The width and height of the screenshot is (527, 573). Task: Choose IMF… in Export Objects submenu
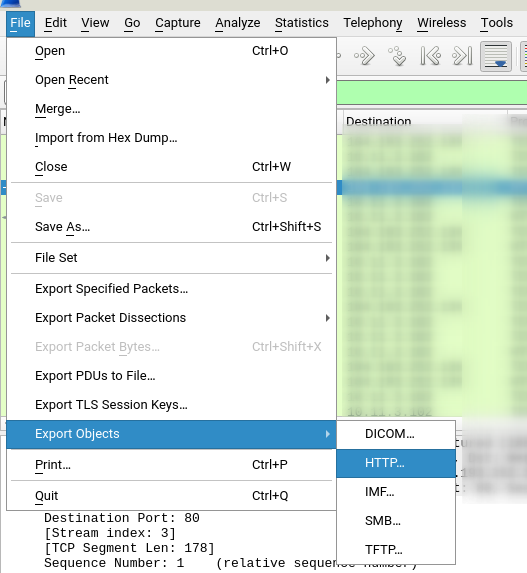(396, 492)
